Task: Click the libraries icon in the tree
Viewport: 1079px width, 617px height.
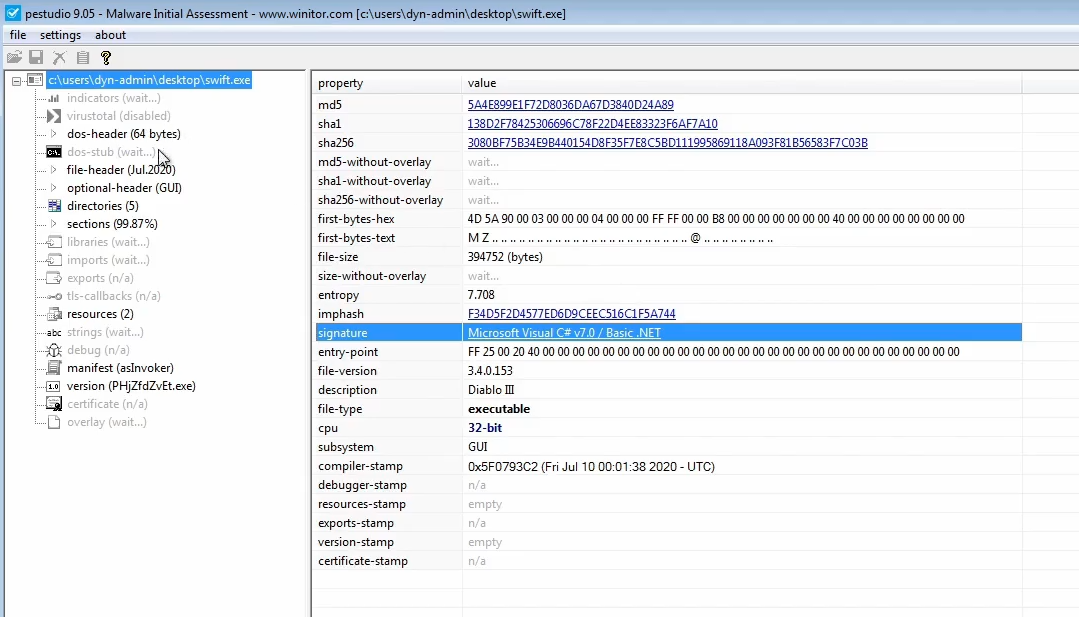Action: click(x=54, y=242)
